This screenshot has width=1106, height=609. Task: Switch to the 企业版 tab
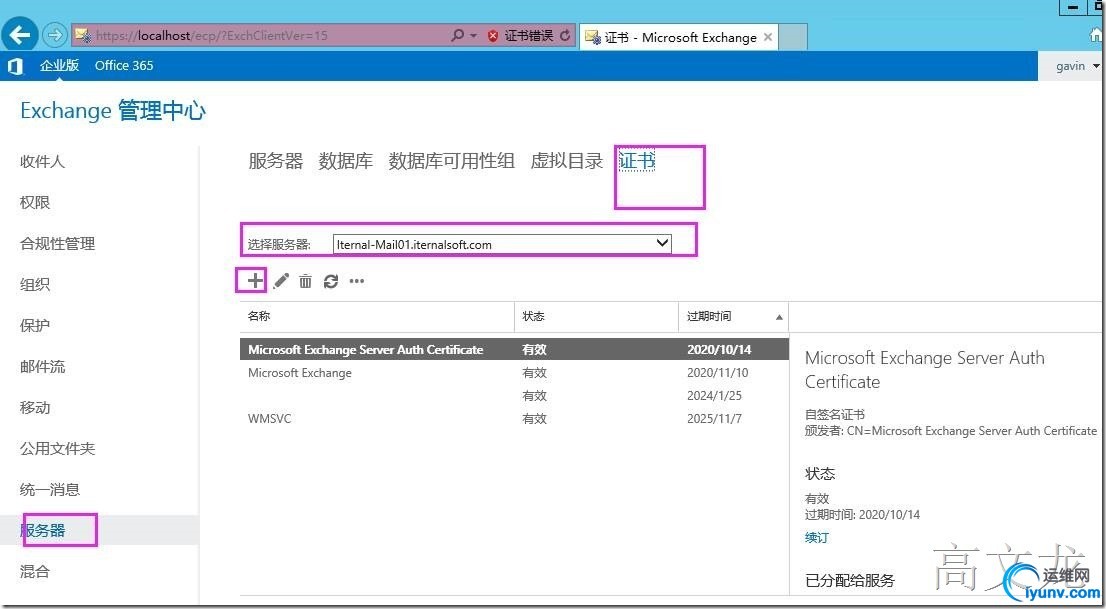point(59,66)
